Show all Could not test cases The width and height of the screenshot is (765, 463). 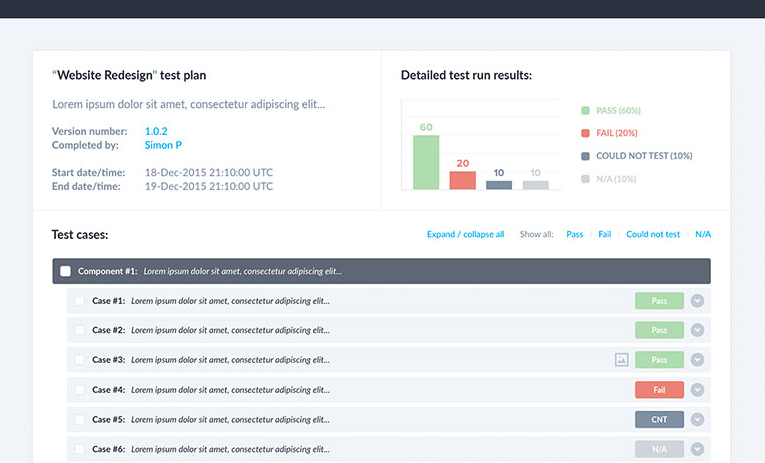point(653,234)
